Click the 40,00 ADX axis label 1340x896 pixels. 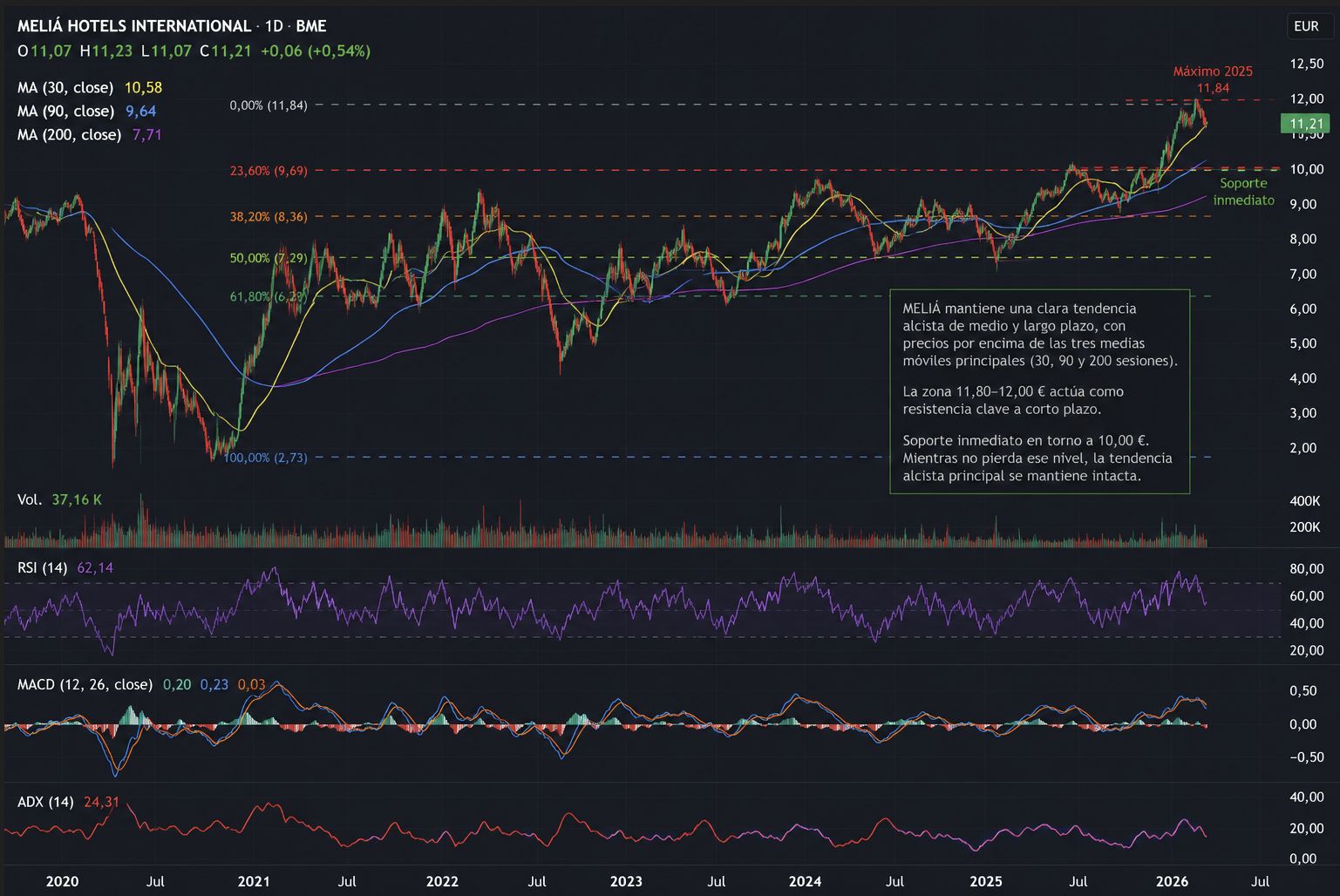coord(1306,797)
